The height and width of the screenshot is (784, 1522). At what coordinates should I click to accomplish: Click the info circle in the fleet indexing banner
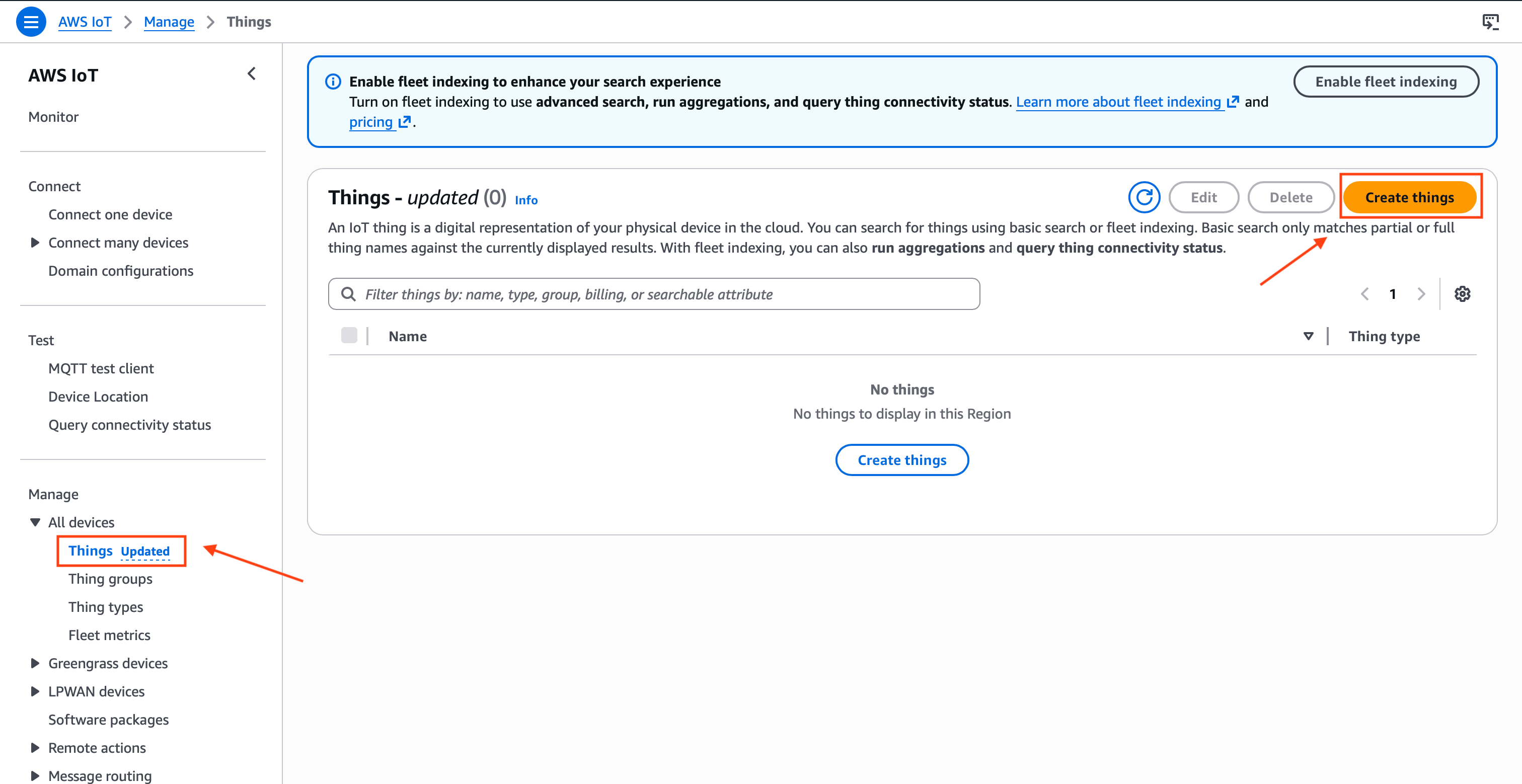tap(333, 82)
